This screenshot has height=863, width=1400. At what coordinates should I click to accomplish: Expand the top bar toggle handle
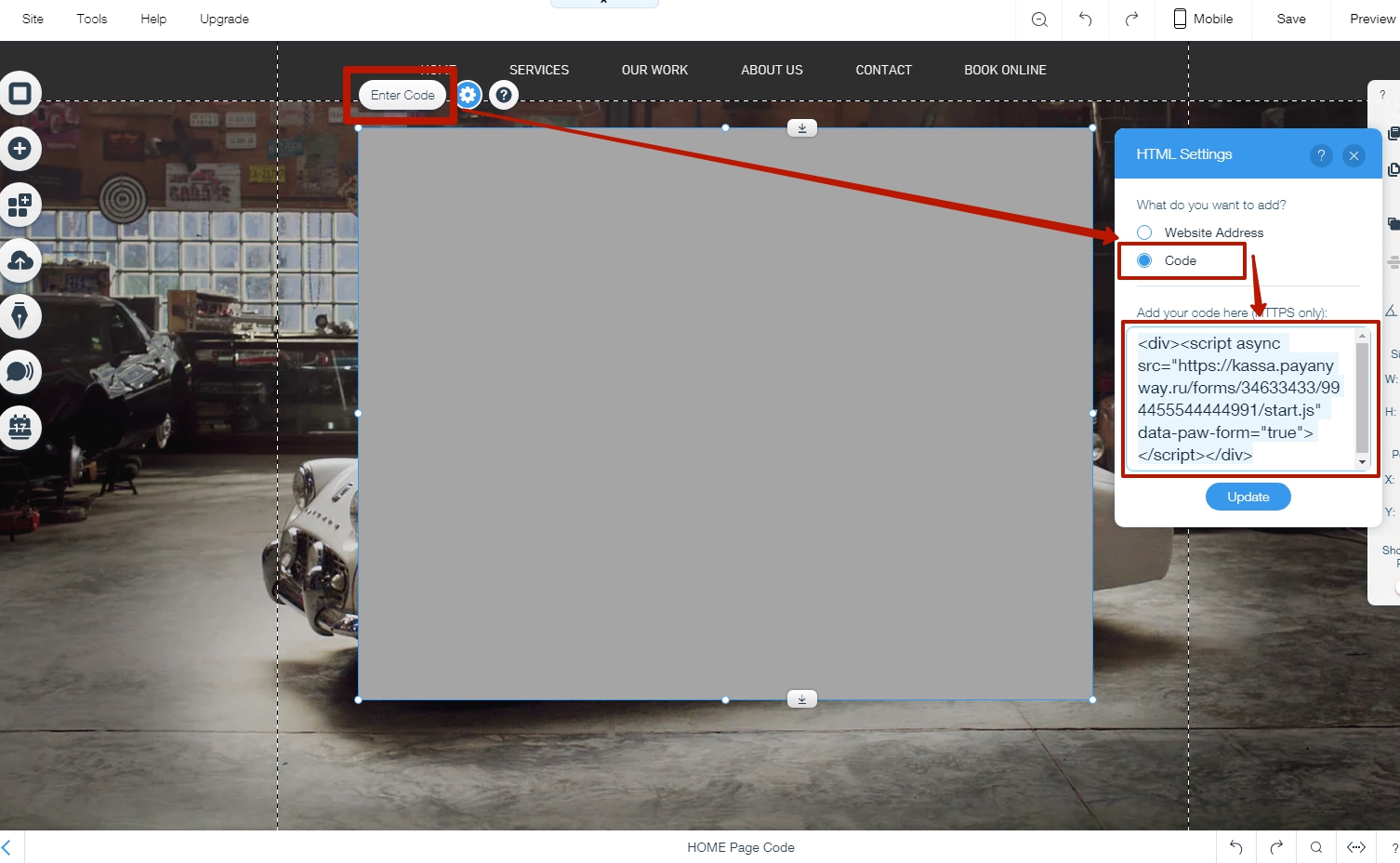(604, 4)
